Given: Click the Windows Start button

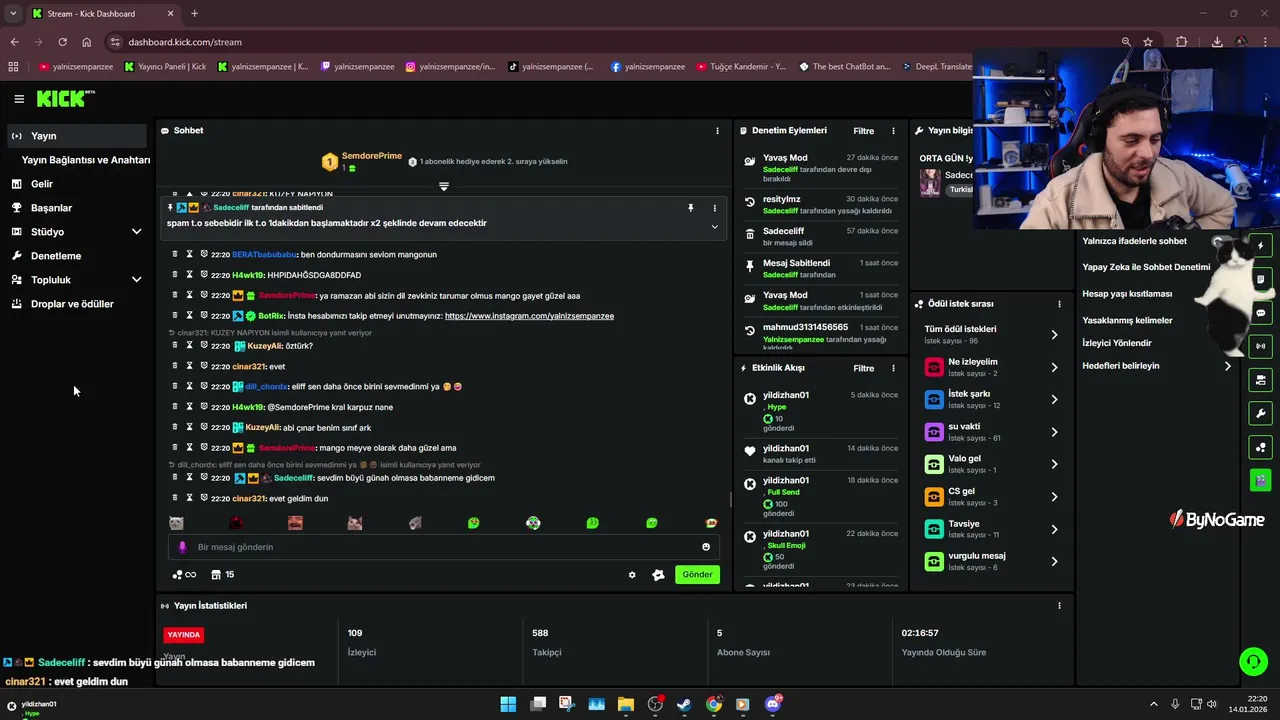Looking at the screenshot, I should 508,704.
